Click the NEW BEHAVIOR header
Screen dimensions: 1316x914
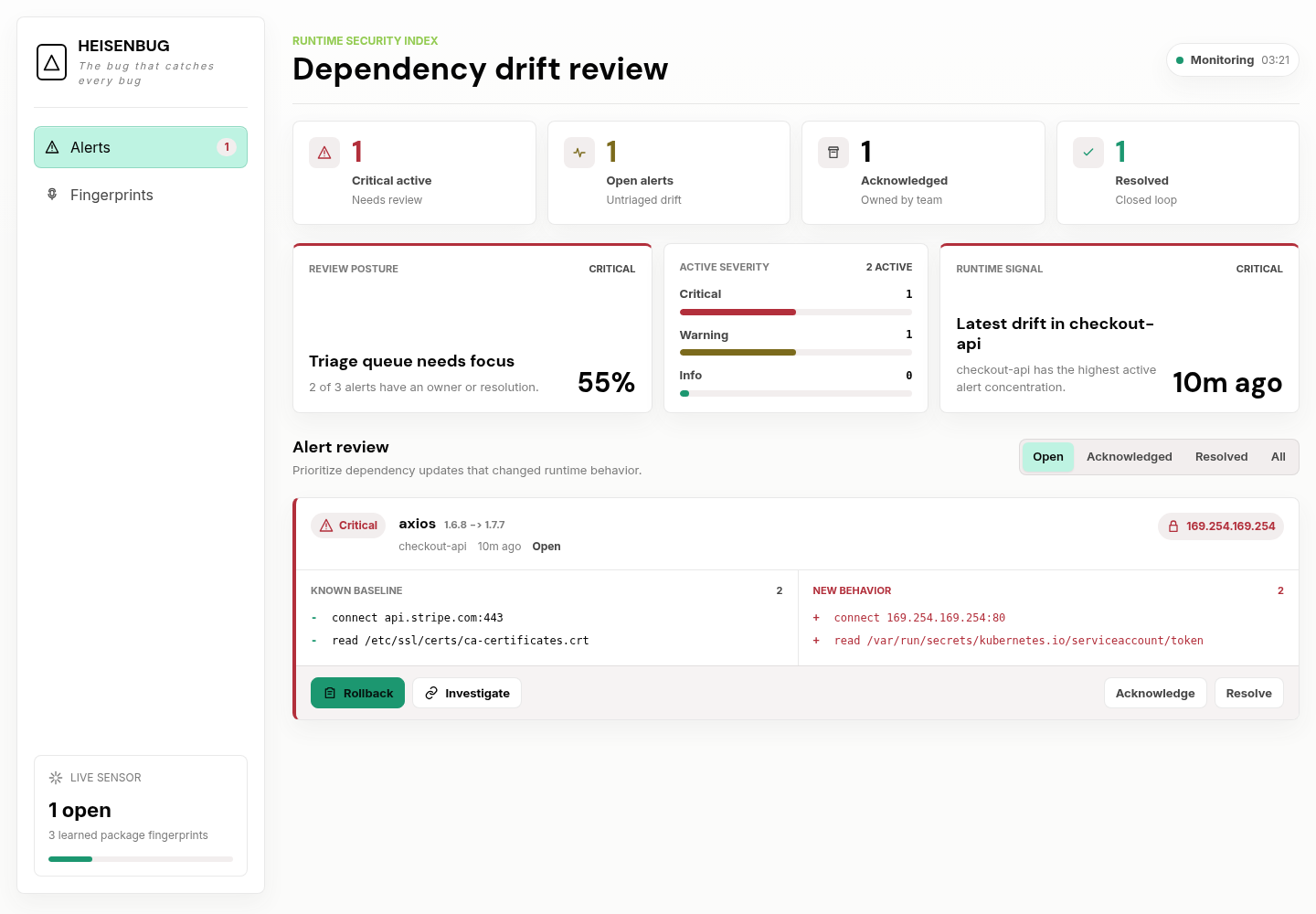point(852,590)
